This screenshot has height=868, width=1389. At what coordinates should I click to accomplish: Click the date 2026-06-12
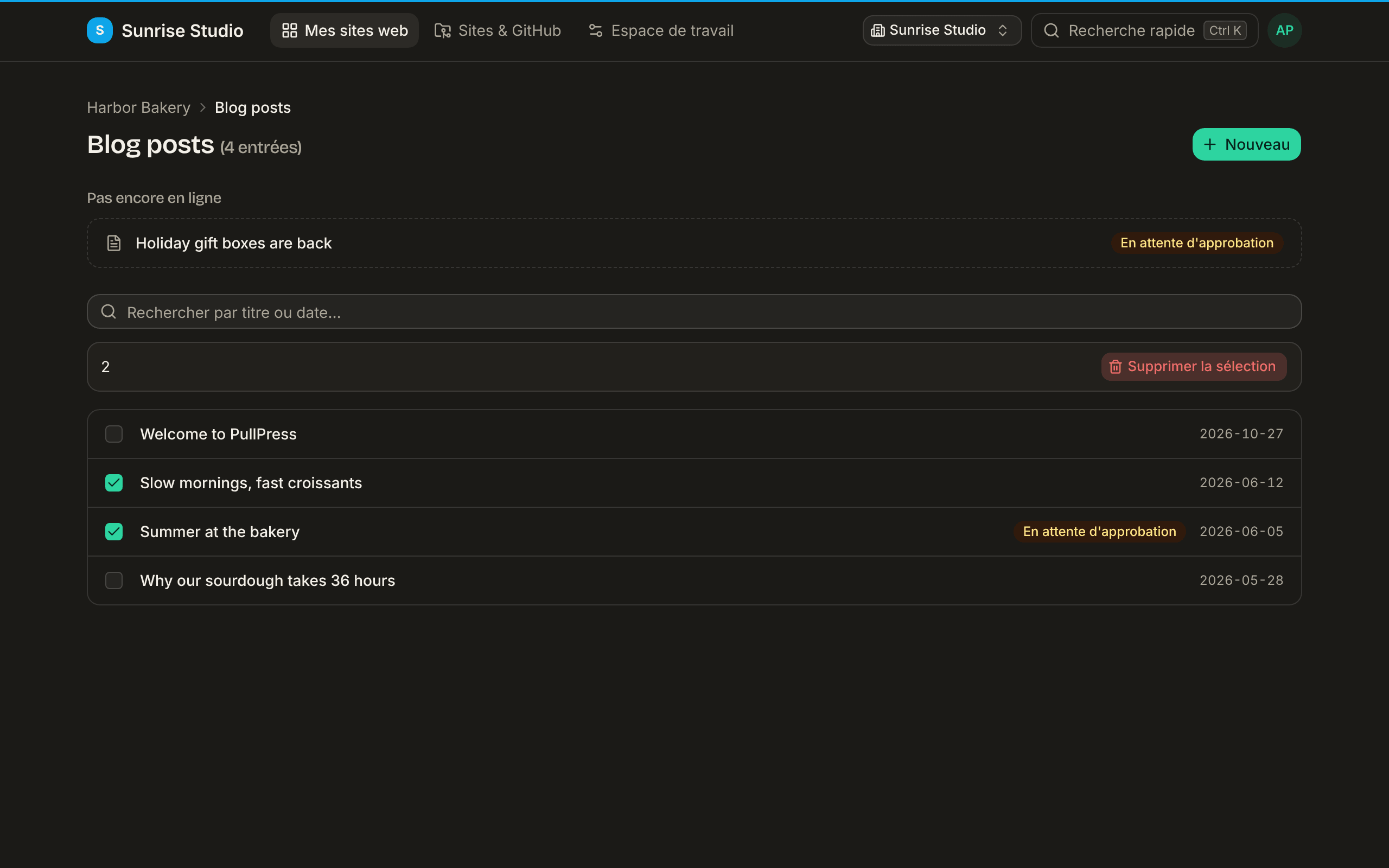pos(1241,483)
